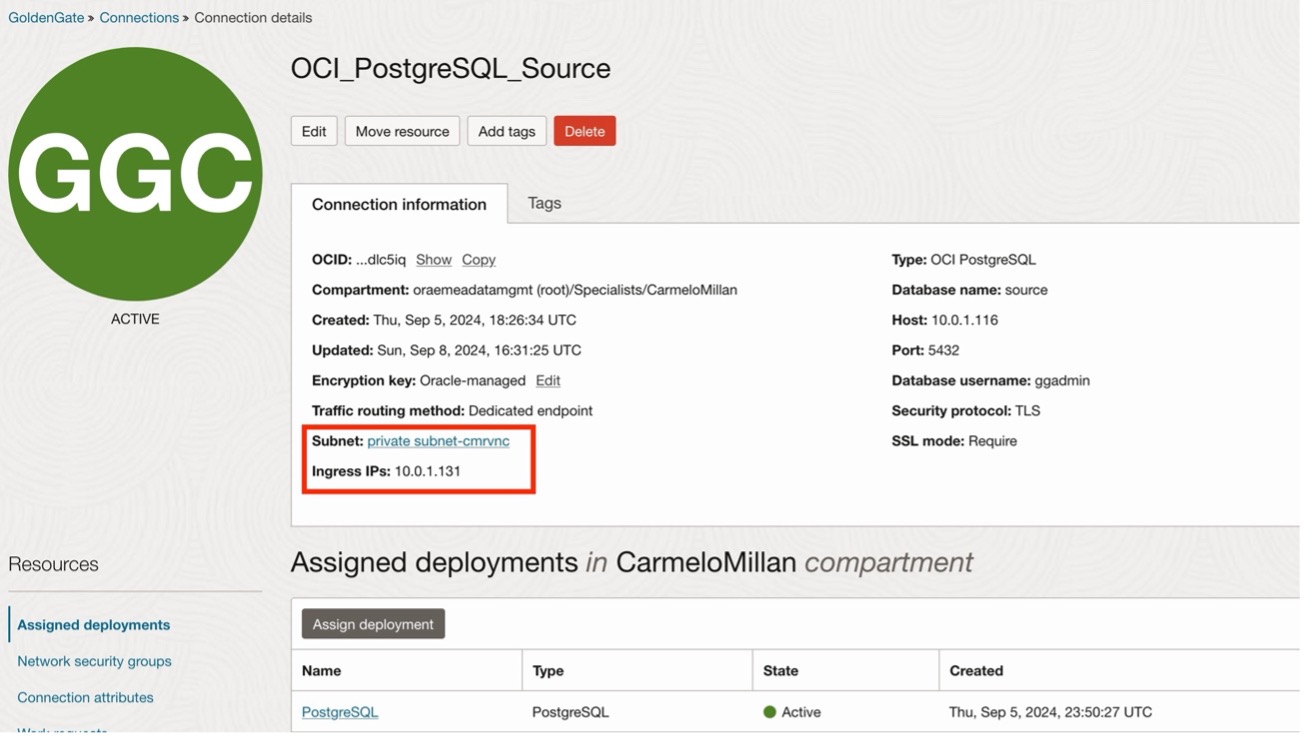Select the Connection information tab
The width and height of the screenshot is (1304, 736).
pos(399,205)
